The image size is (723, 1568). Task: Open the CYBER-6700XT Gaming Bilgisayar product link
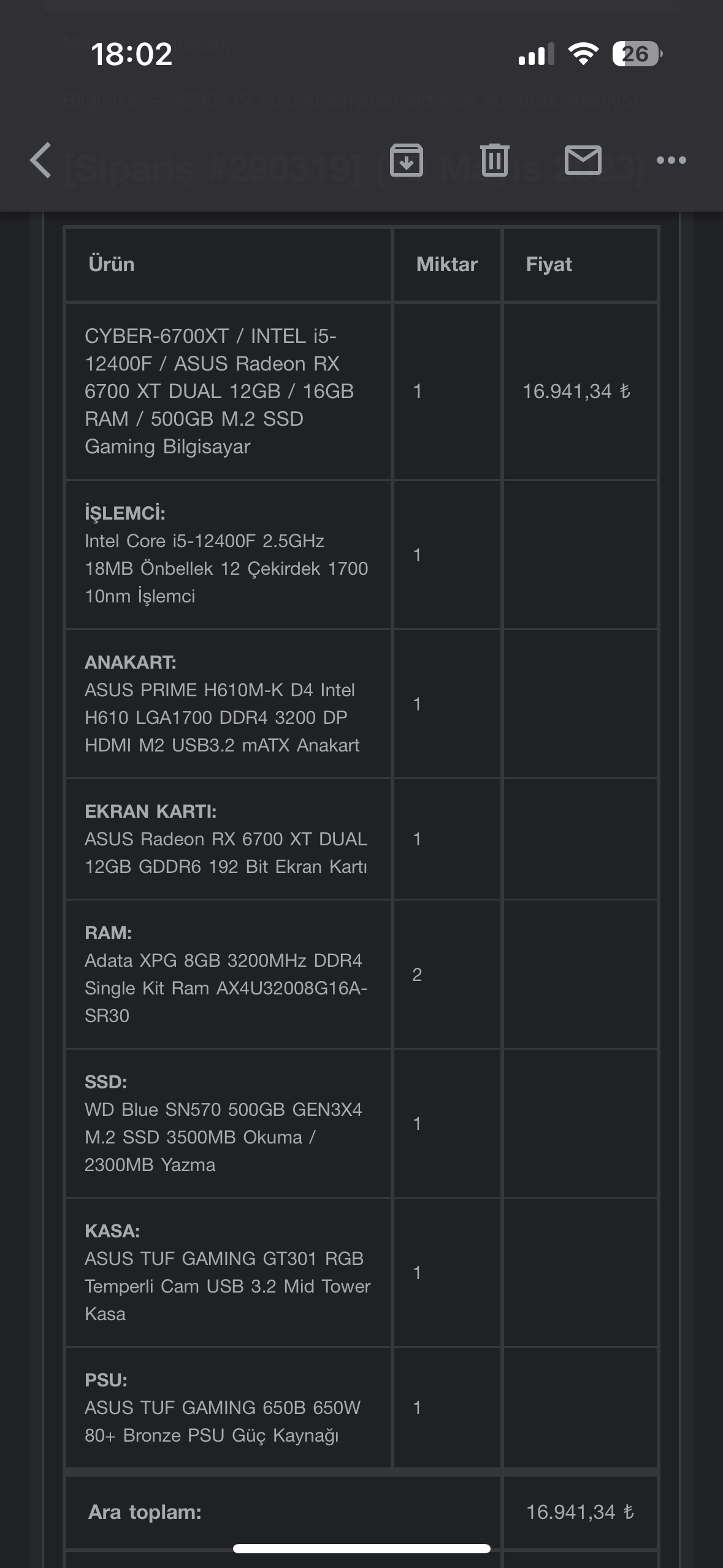click(x=219, y=391)
